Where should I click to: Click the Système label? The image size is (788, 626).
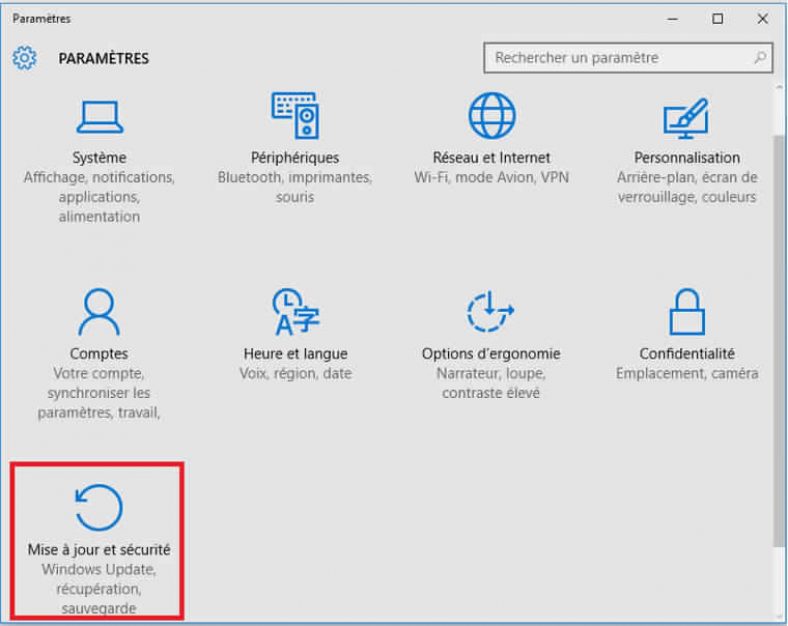(x=99, y=157)
